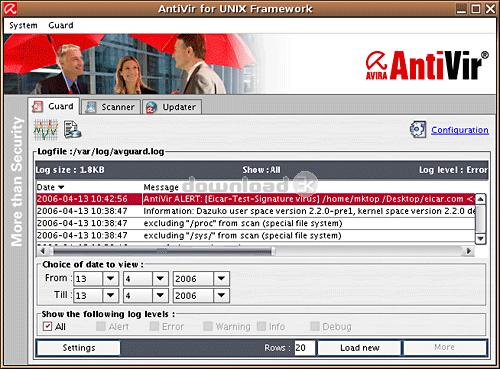Click the horizontal scrollbar left arrow
Image resolution: width=500 pixels, height=369 pixels.
tap(42, 251)
